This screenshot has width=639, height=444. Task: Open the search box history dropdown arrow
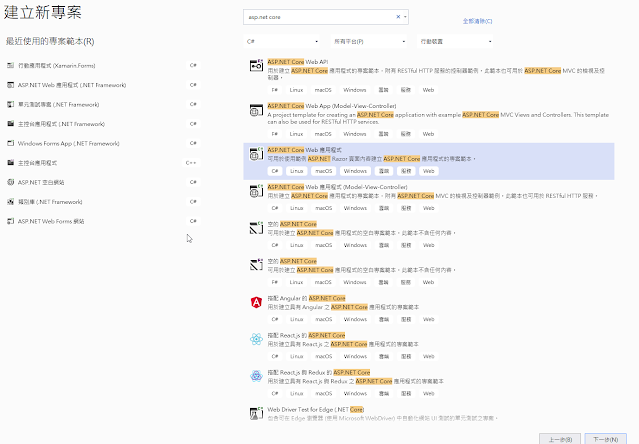click(x=405, y=17)
